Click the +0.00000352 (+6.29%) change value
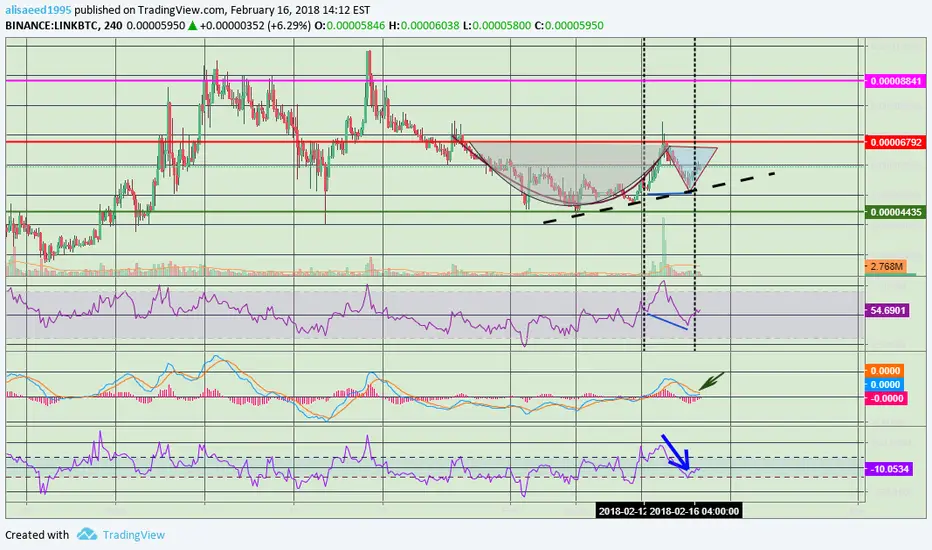 255,26
